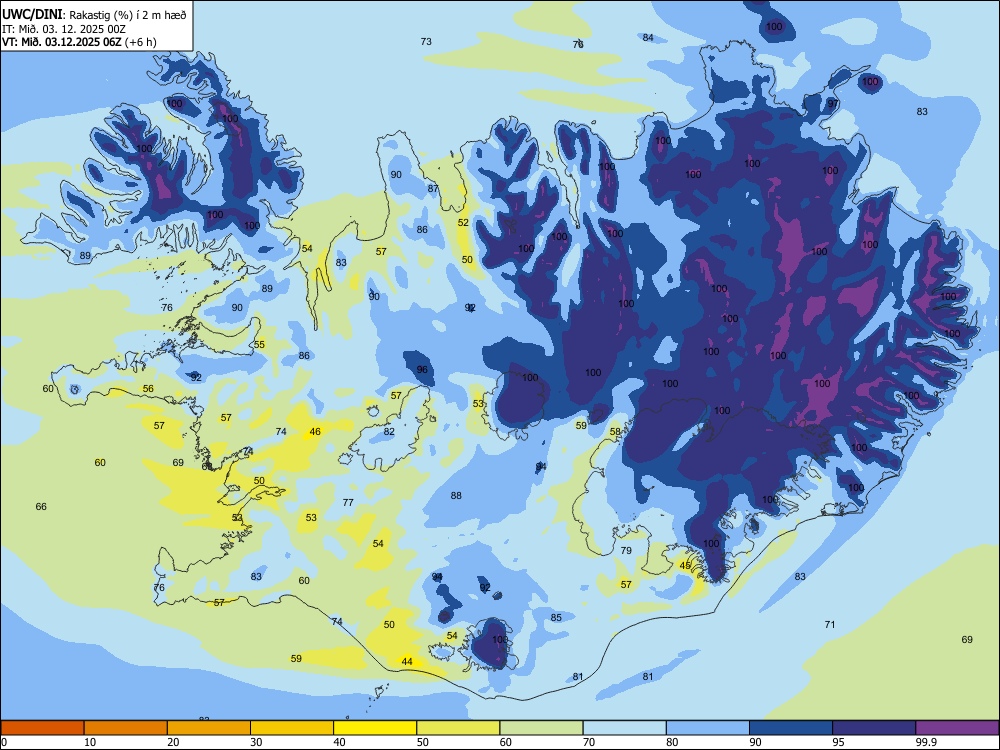This screenshot has width=1000, height=750.
Task: Click the 'VT: Mið. 03.12.2025 06Z' valid time line
Action: point(63,42)
